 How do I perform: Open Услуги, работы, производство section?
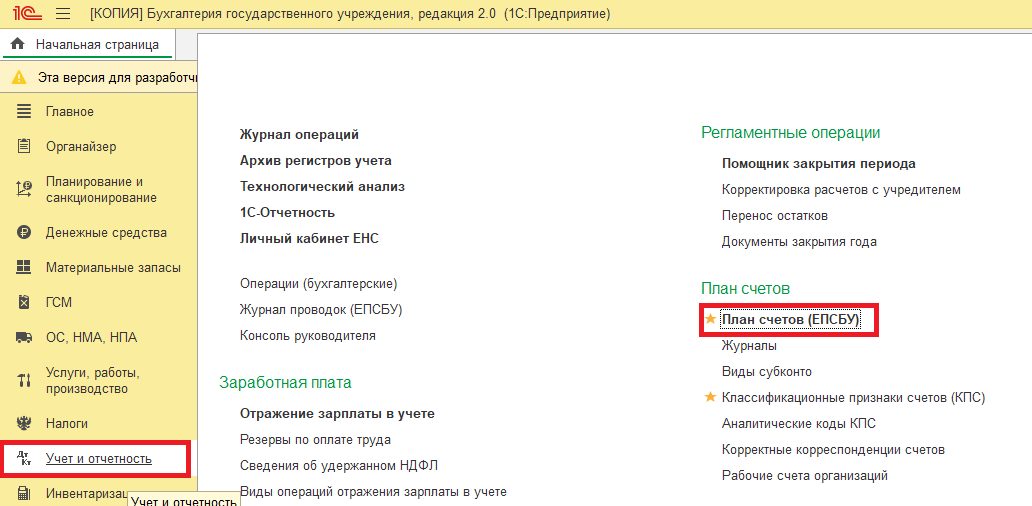93,380
